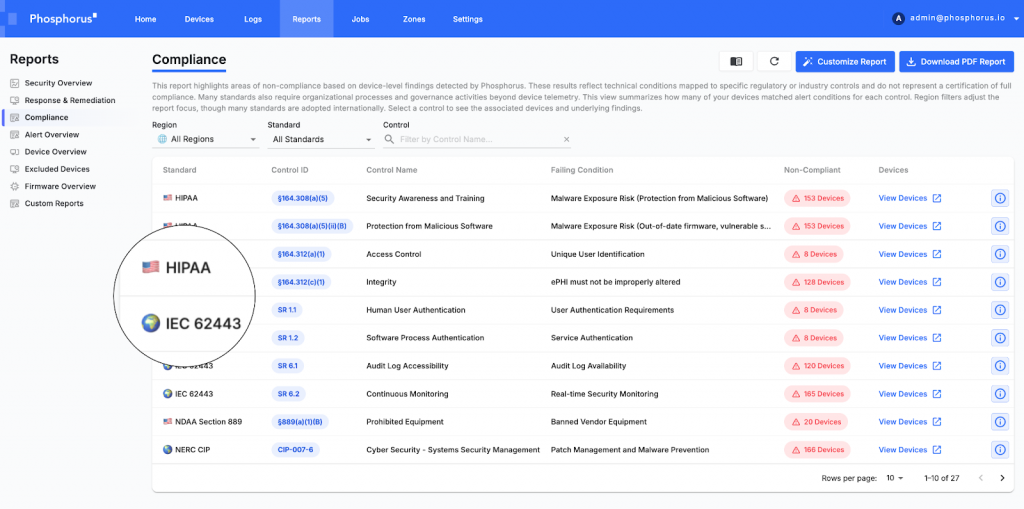
Task: Open Firmware Overview in the sidebar
Action: click(x=60, y=186)
